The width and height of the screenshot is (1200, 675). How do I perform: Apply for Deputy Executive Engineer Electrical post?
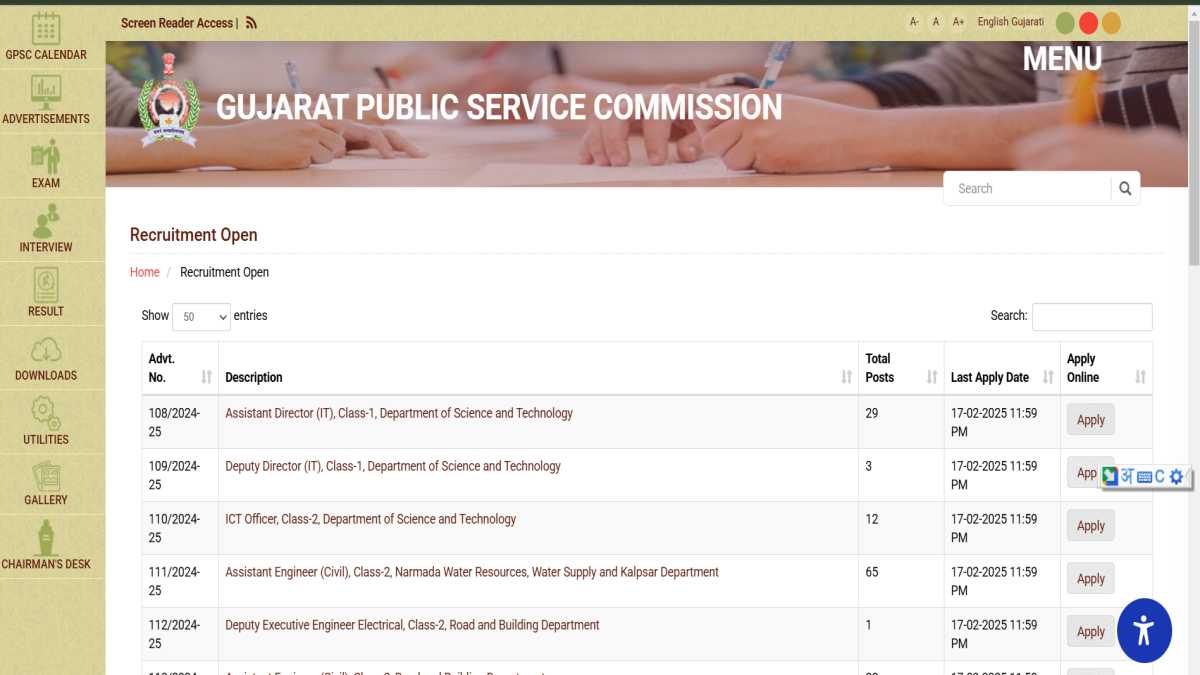(1091, 632)
